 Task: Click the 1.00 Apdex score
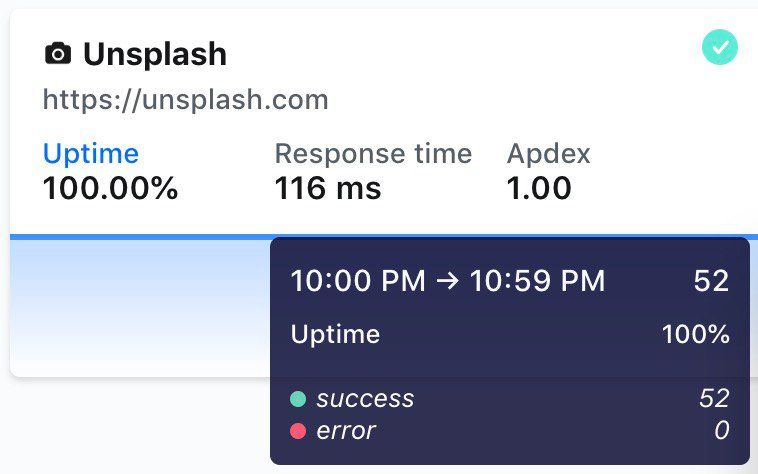click(x=539, y=188)
